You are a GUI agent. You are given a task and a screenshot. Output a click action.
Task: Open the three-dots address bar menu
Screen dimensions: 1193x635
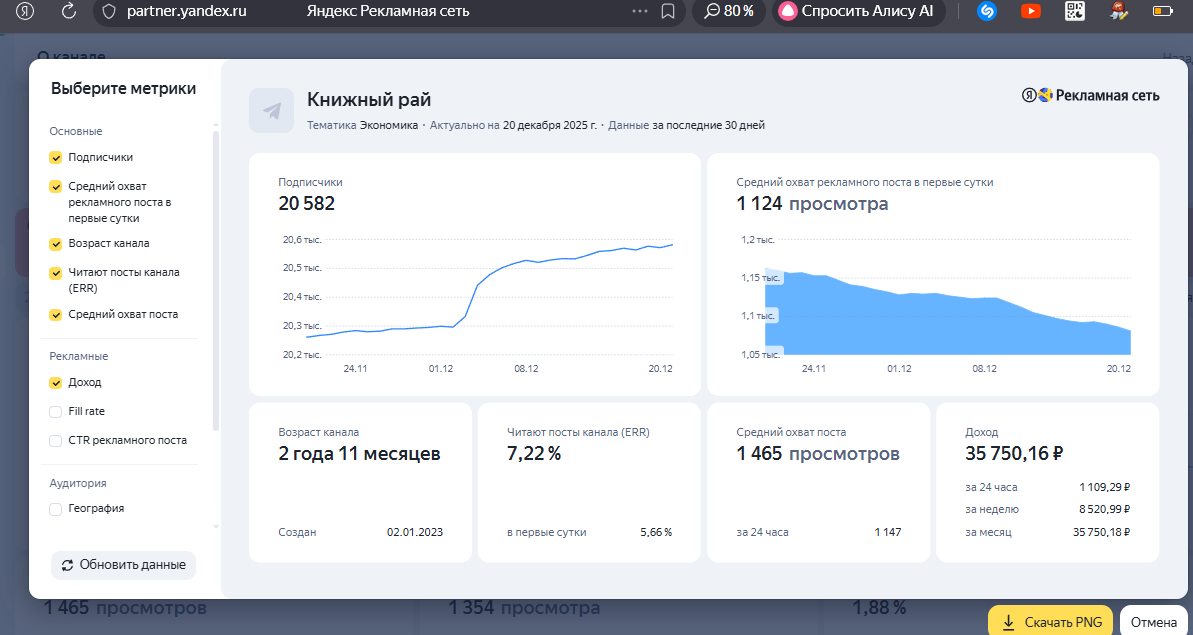click(640, 12)
